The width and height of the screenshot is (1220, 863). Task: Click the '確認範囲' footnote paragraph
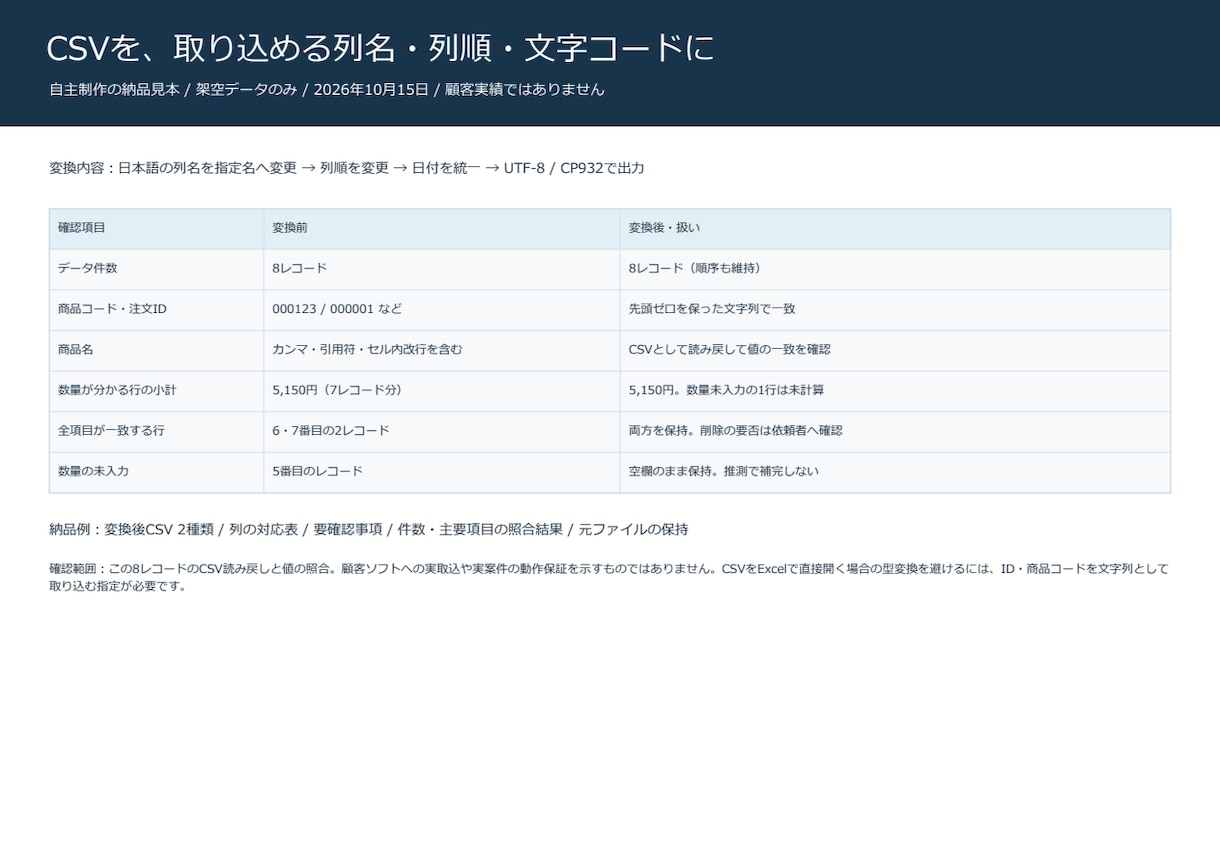pos(609,577)
